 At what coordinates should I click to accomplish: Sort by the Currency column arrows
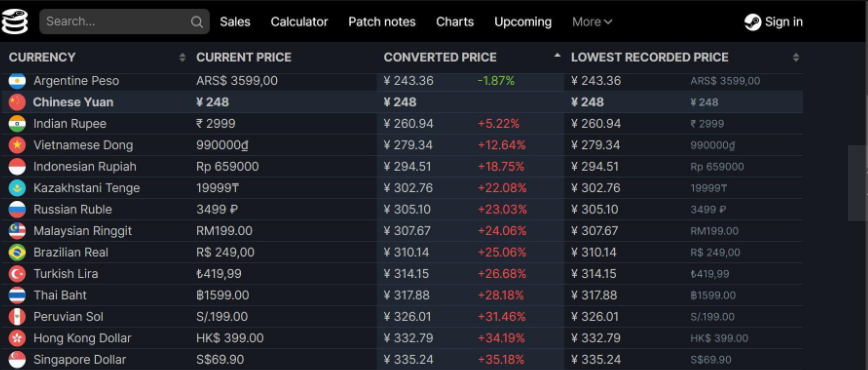point(182,57)
